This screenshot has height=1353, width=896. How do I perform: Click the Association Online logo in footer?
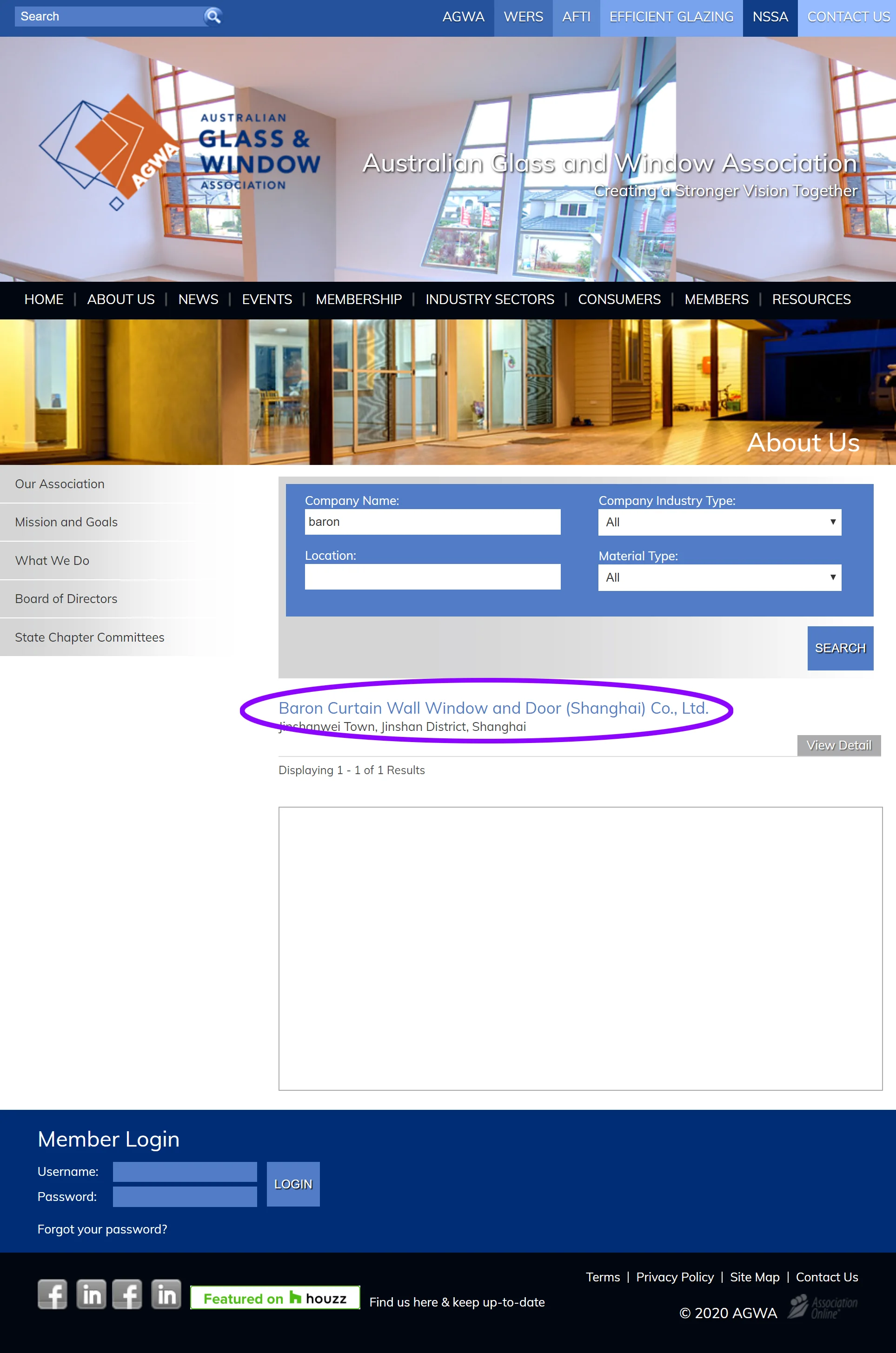coord(822,1306)
